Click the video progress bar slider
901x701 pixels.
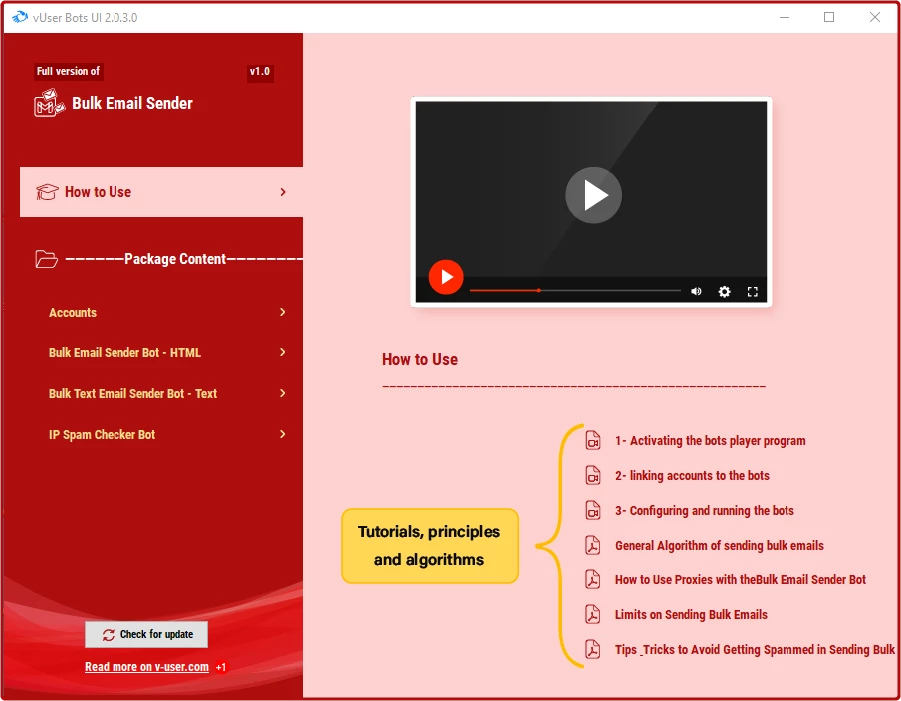click(575, 291)
